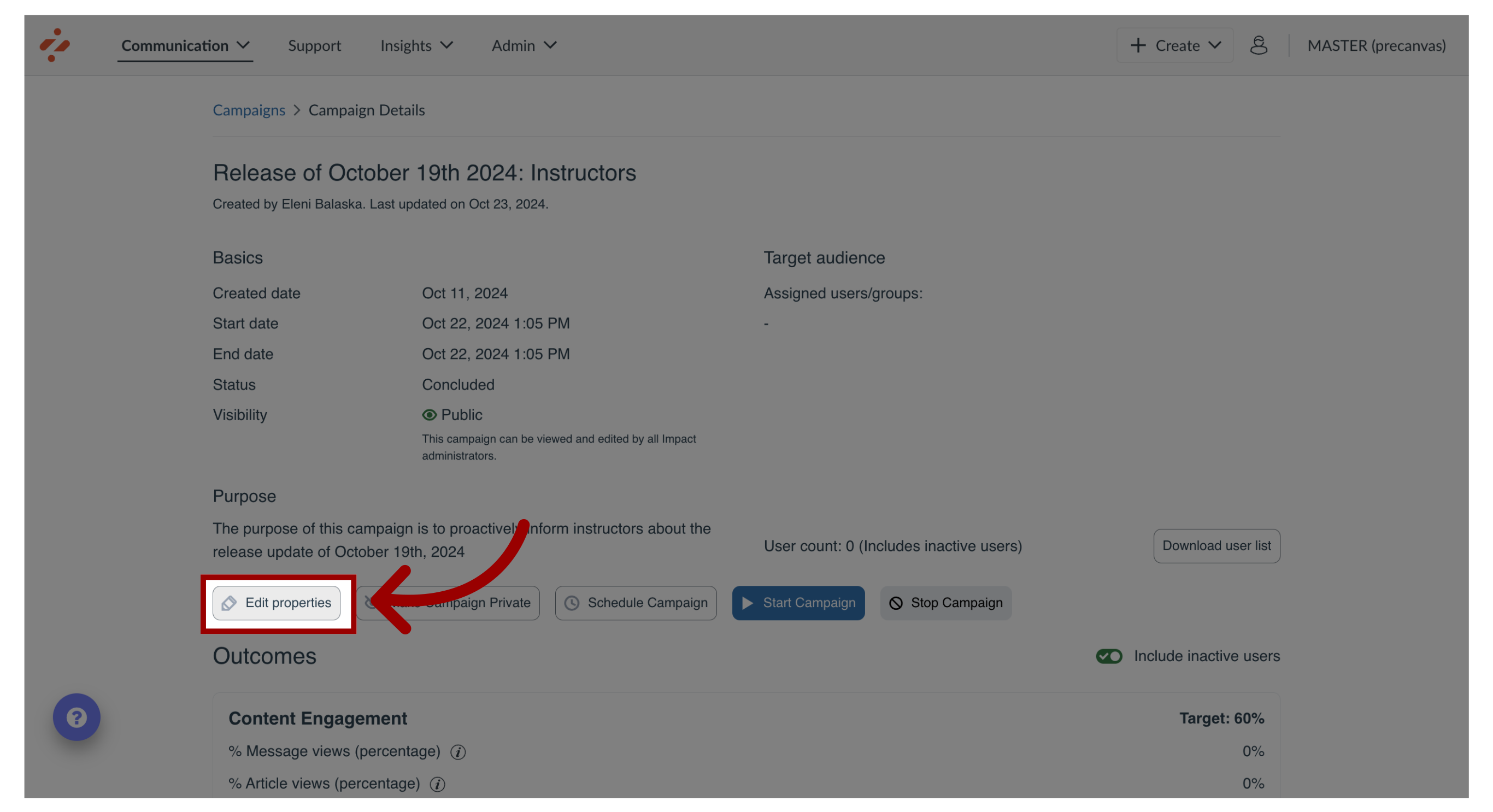Screen dimensions: 1493x812
Task: Click the Purpose section heading
Action: (x=244, y=496)
